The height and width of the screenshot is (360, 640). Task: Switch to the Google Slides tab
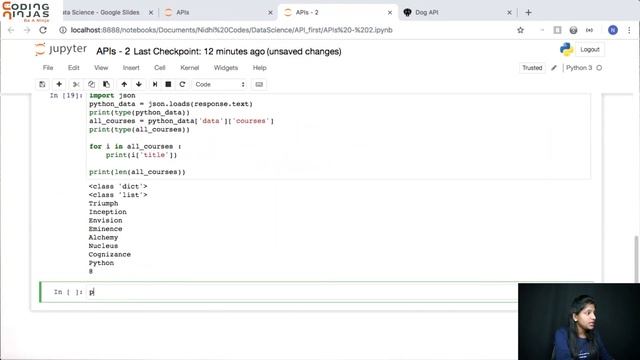(101, 13)
